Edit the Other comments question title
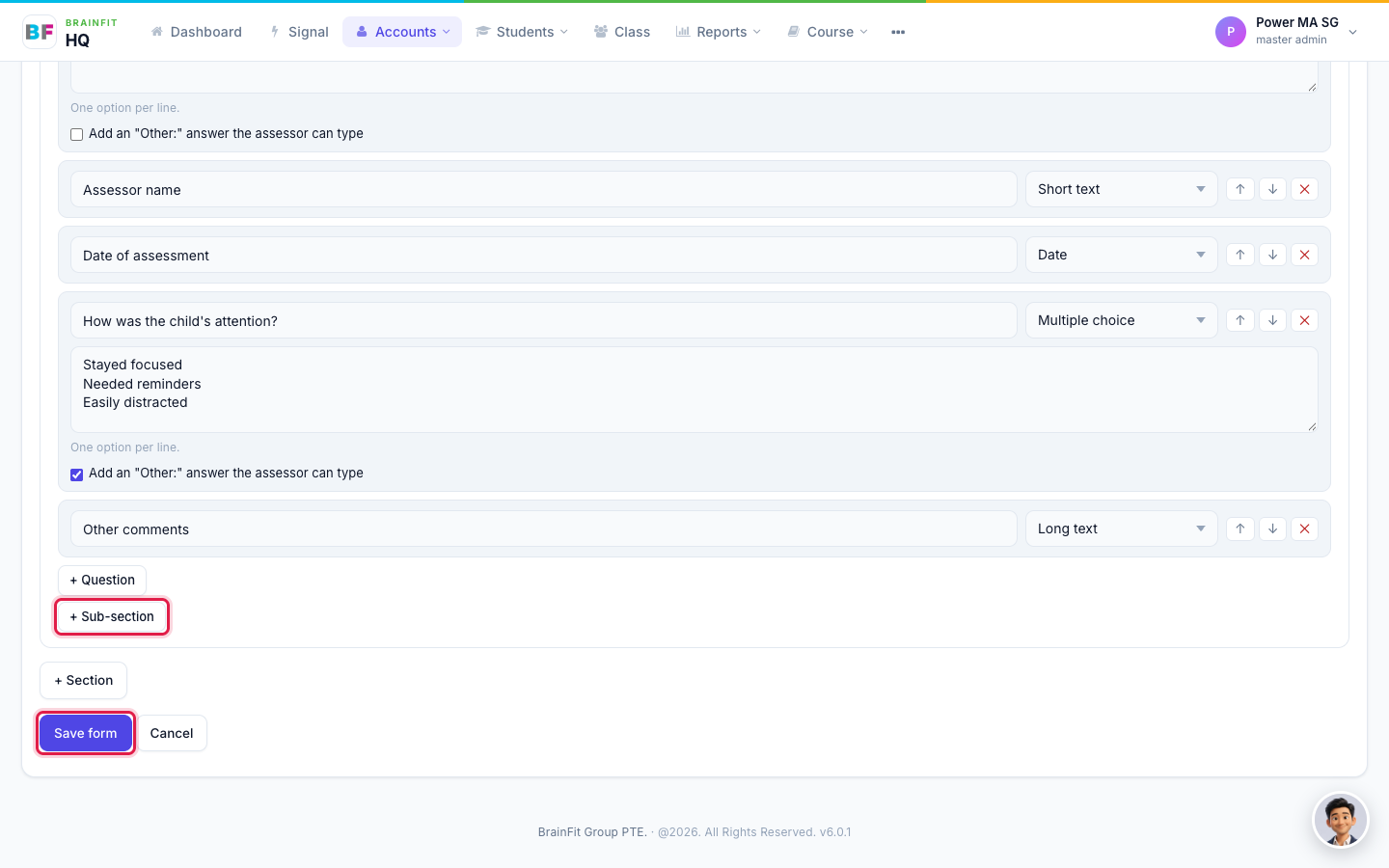 pos(544,529)
